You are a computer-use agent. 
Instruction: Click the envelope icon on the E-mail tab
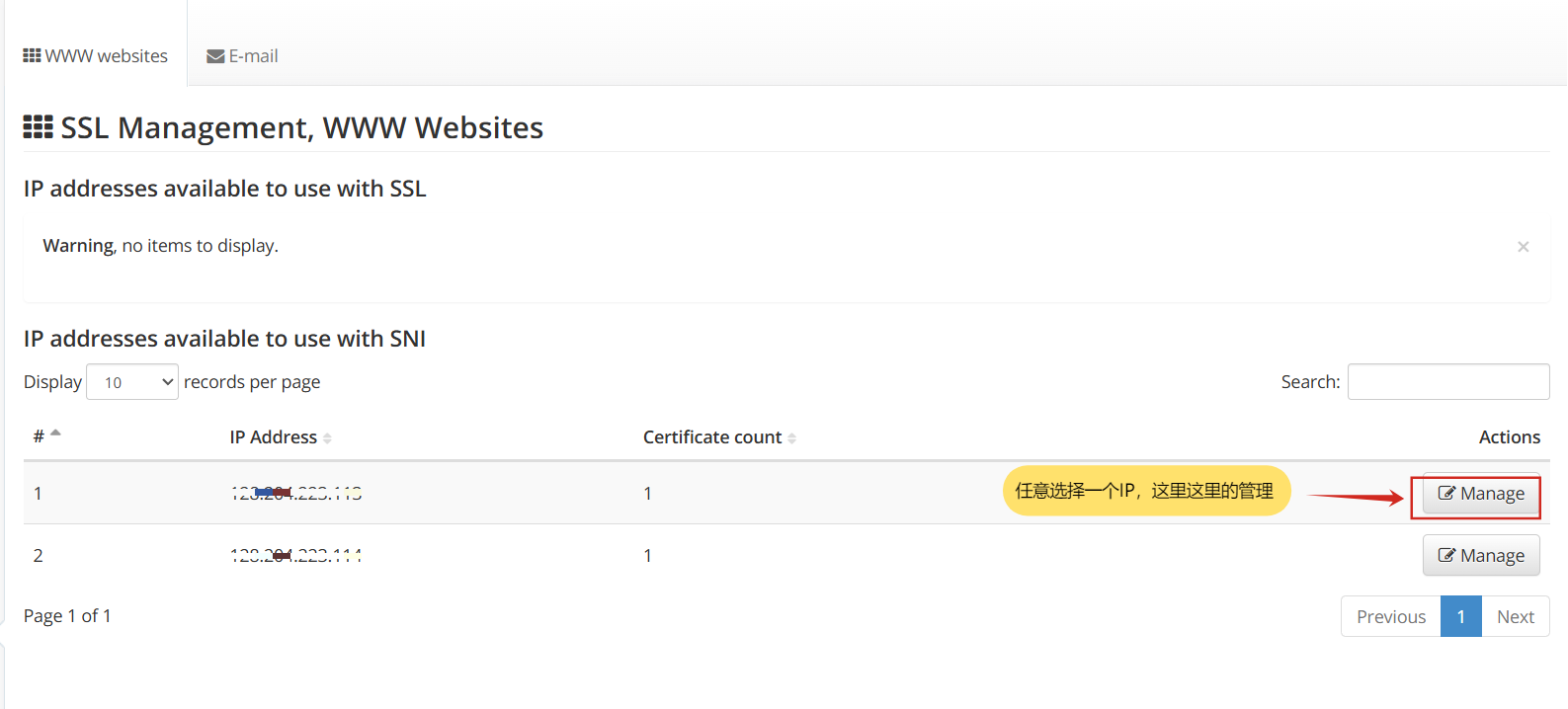click(x=215, y=57)
